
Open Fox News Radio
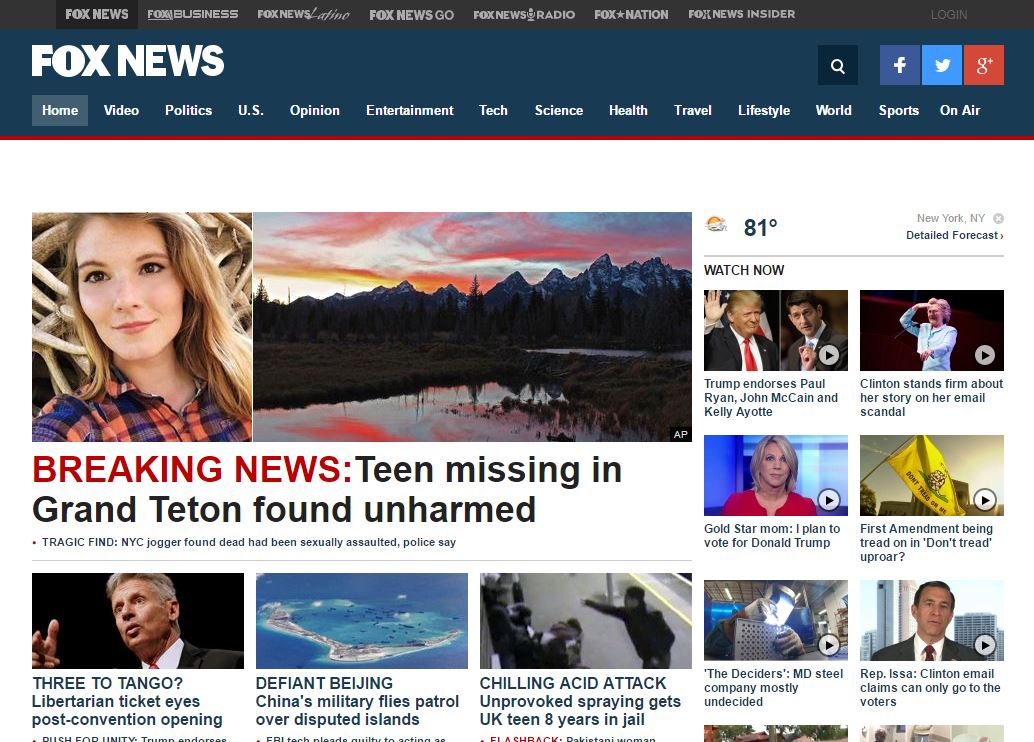[524, 15]
